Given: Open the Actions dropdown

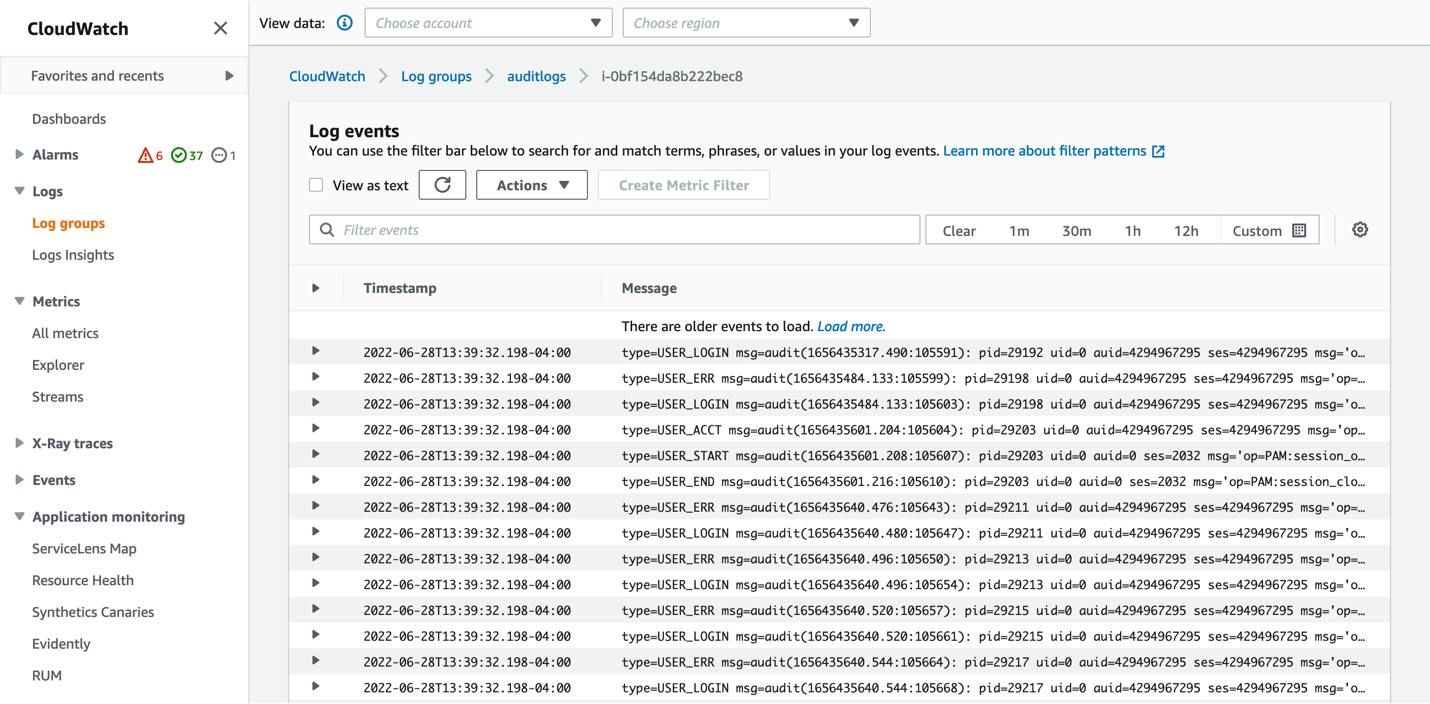Looking at the screenshot, I should (531, 185).
